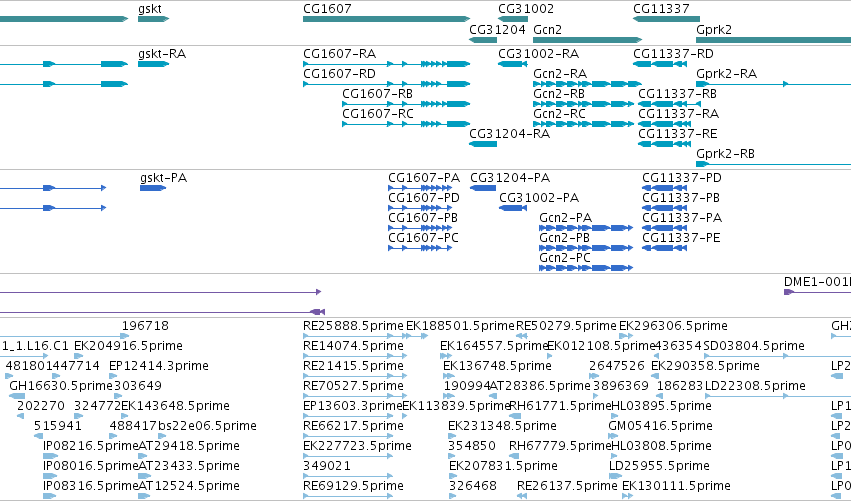Select the CG11337-PE protein label
This screenshot has width=851, height=501.
(681, 238)
